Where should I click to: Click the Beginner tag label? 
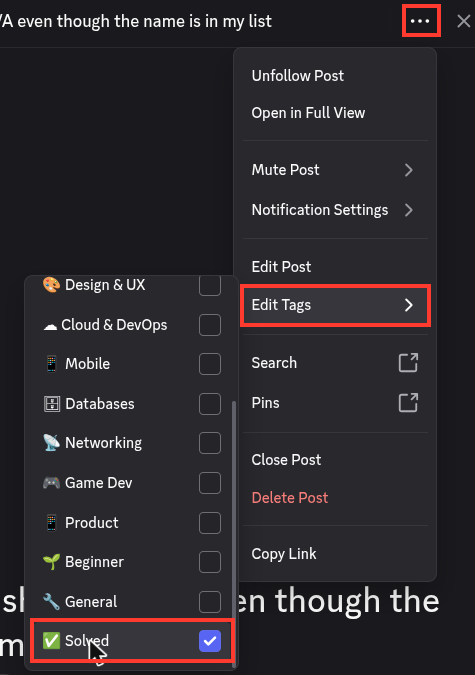pyautogui.click(x=94, y=562)
